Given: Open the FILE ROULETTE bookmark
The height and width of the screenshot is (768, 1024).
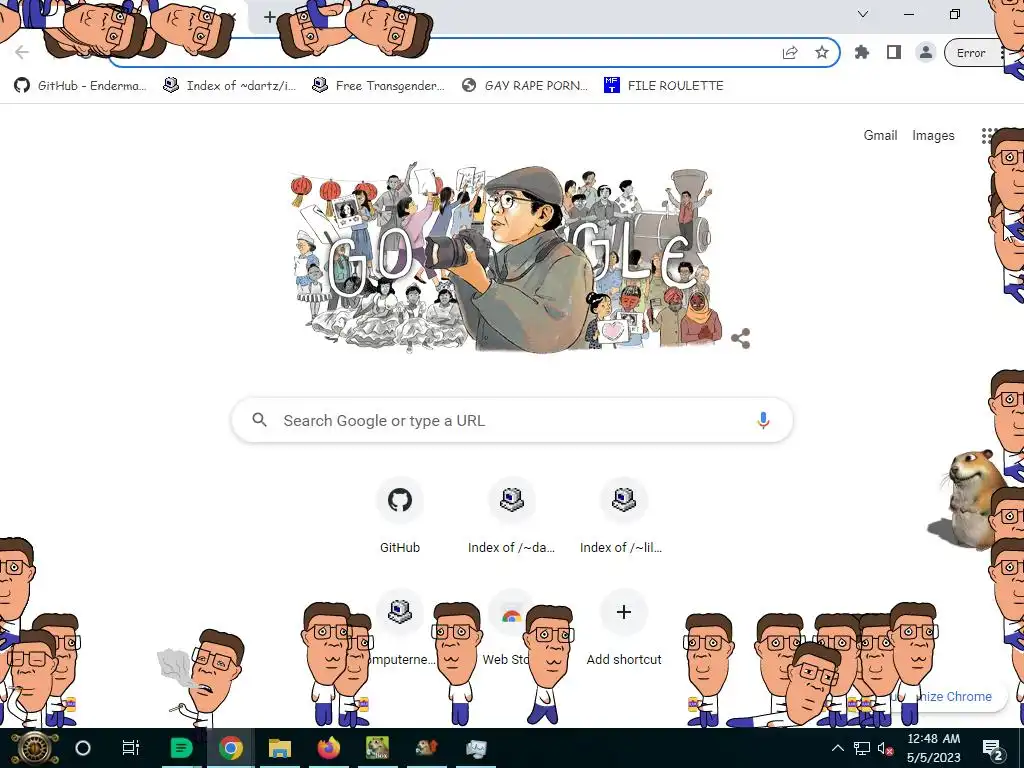Looking at the screenshot, I should pos(664,86).
